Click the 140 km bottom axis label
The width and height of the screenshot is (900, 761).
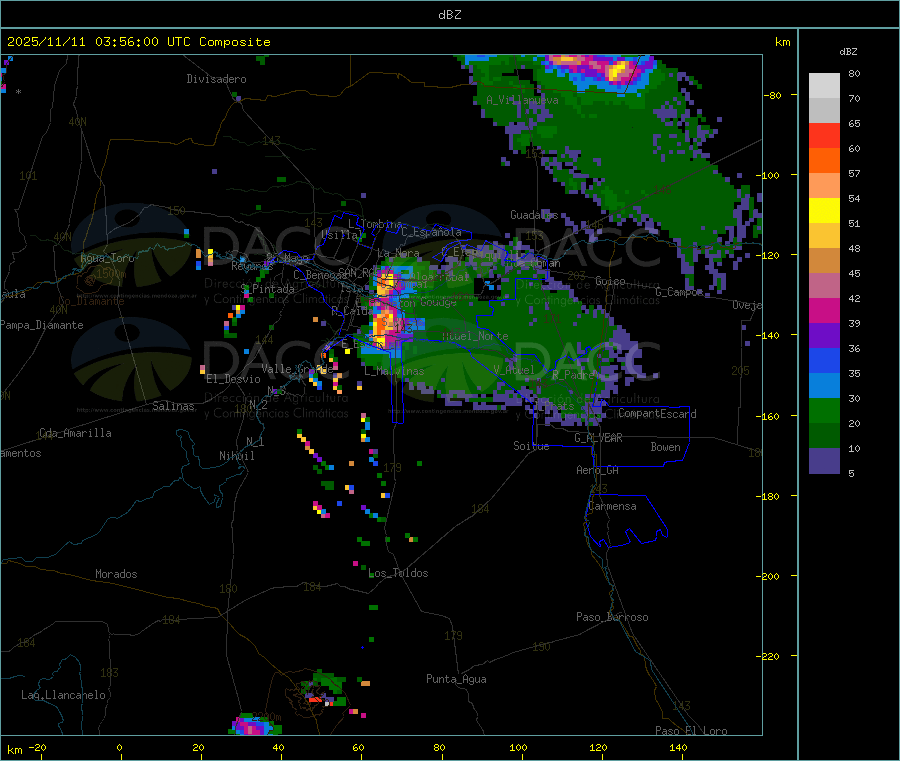[x=678, y=747]
